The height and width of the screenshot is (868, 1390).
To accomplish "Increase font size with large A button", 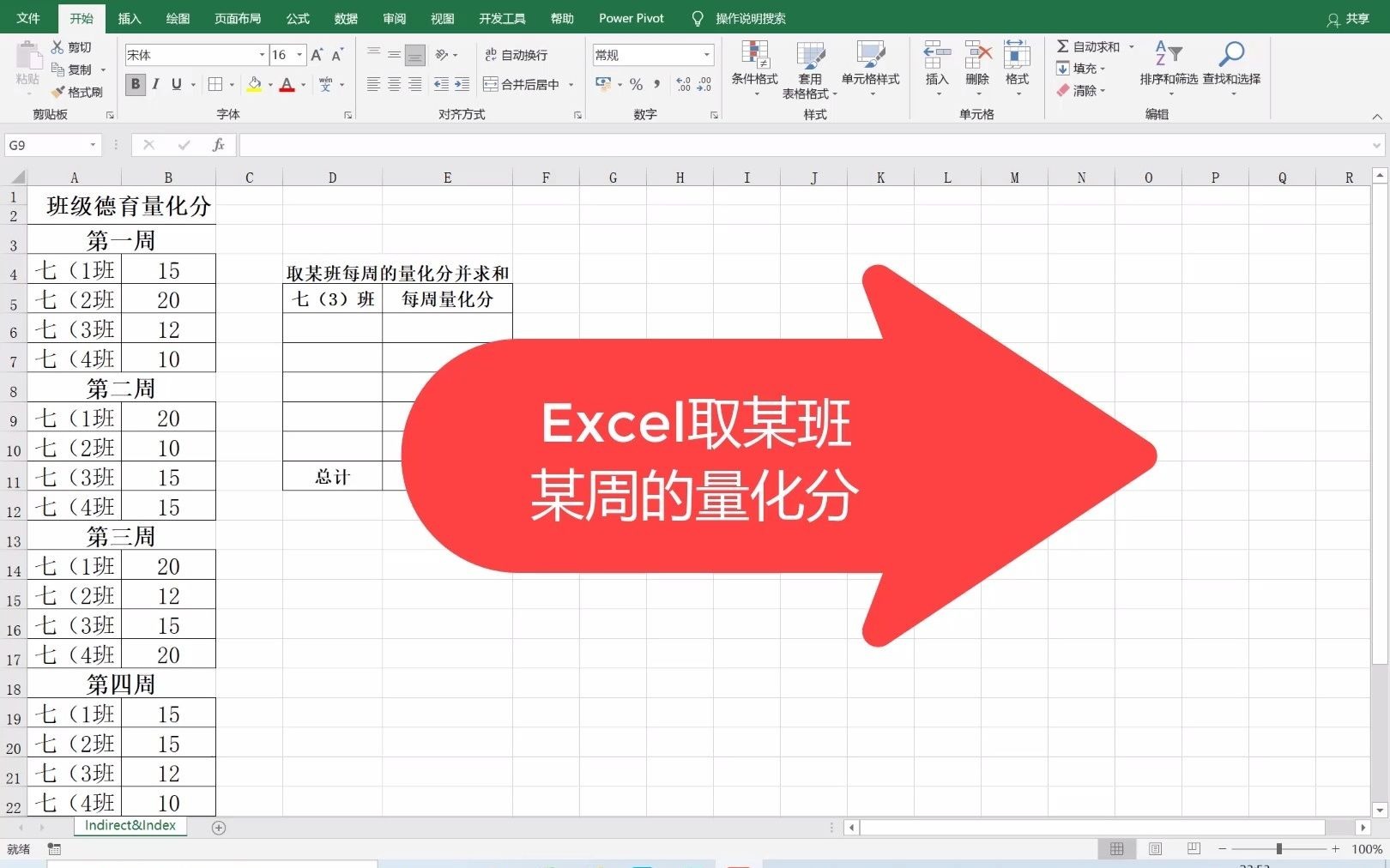I will coord(317,55).
